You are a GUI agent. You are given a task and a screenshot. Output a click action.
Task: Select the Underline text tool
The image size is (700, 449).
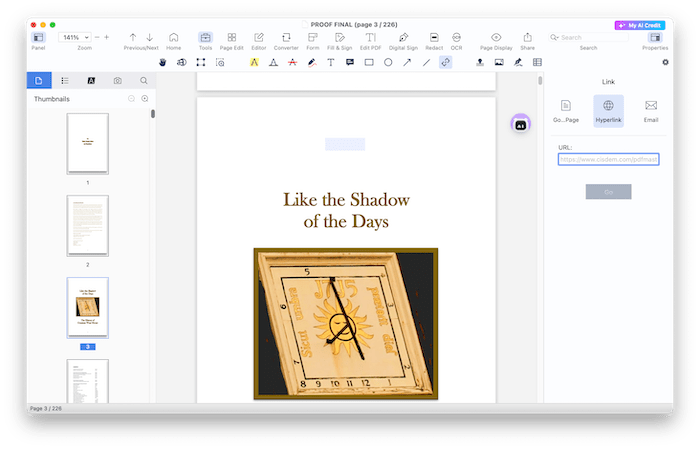click(273, 62)
